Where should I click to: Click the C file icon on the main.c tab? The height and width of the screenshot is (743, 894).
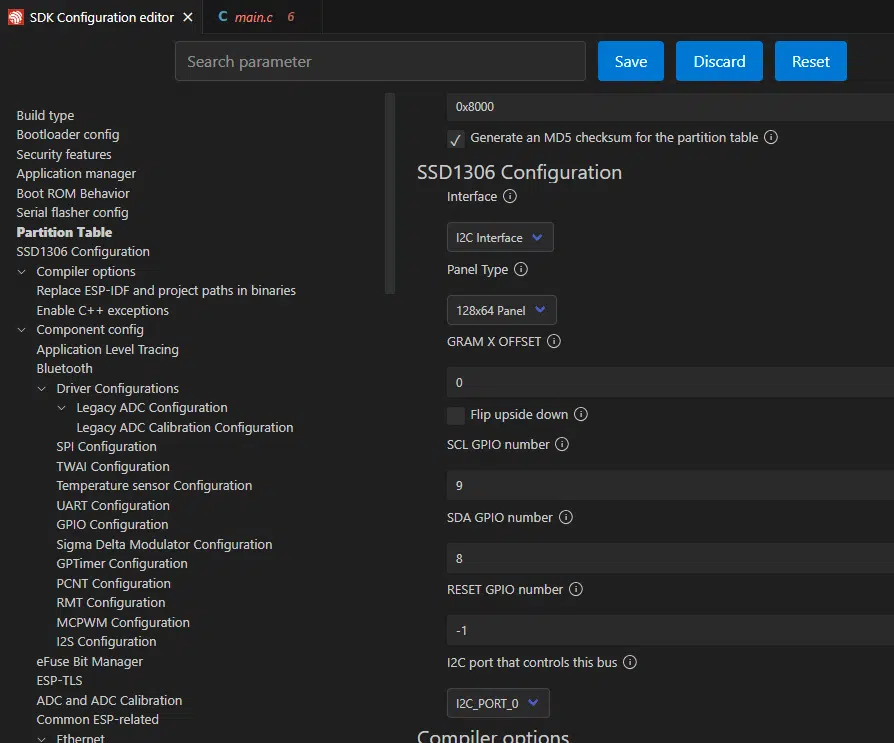pyautogui.click(x=223, y=17)
